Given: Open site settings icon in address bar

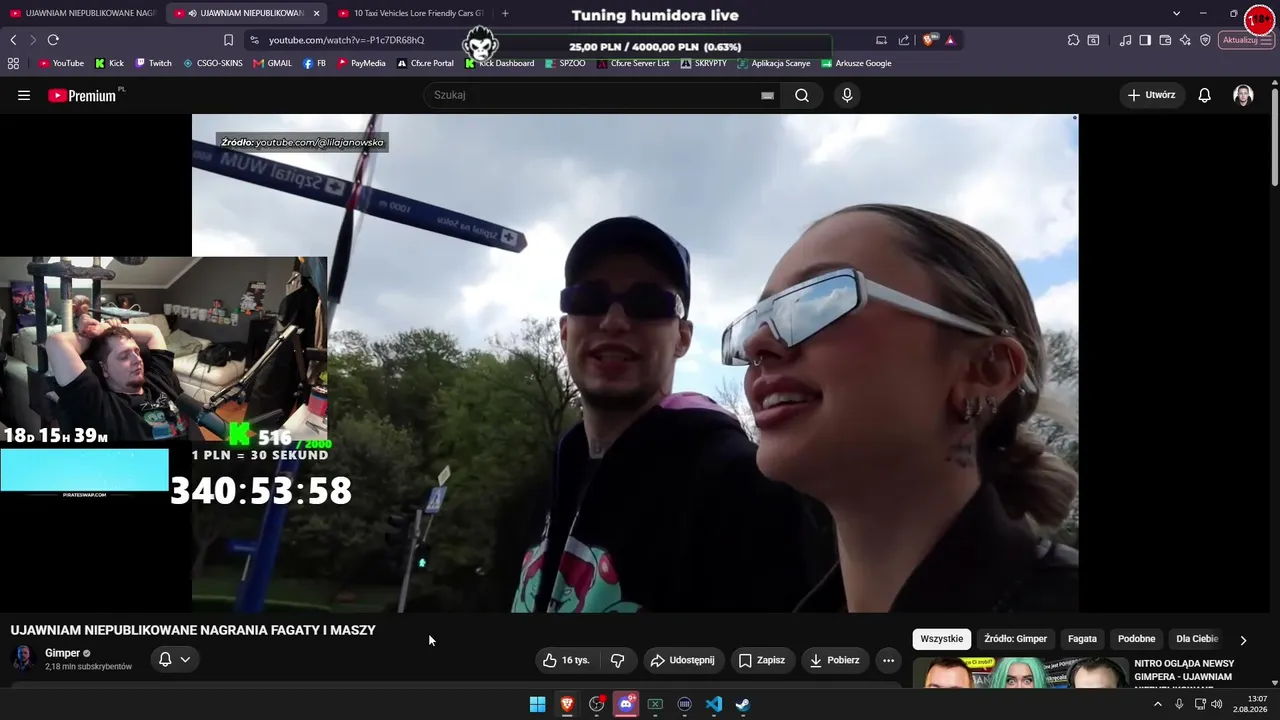Looking at the screenshot, I should click(x=254, y=40).
